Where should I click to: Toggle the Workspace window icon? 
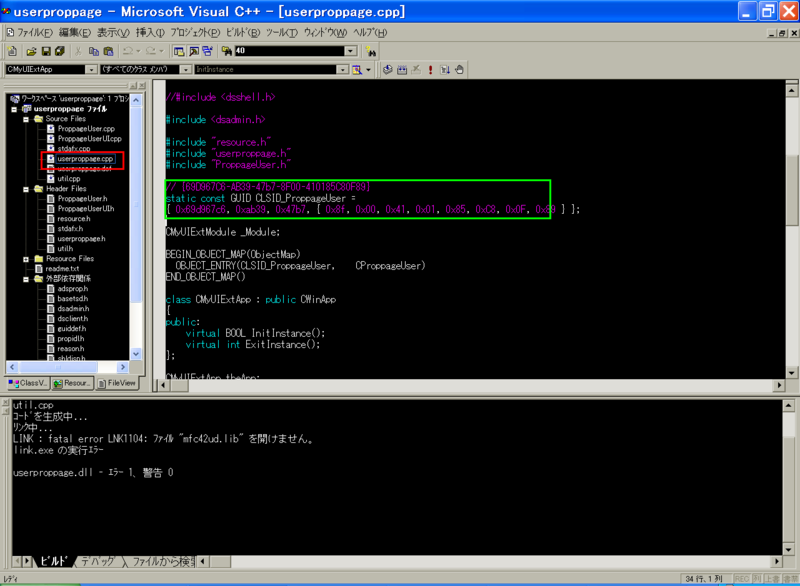(177, 50)
